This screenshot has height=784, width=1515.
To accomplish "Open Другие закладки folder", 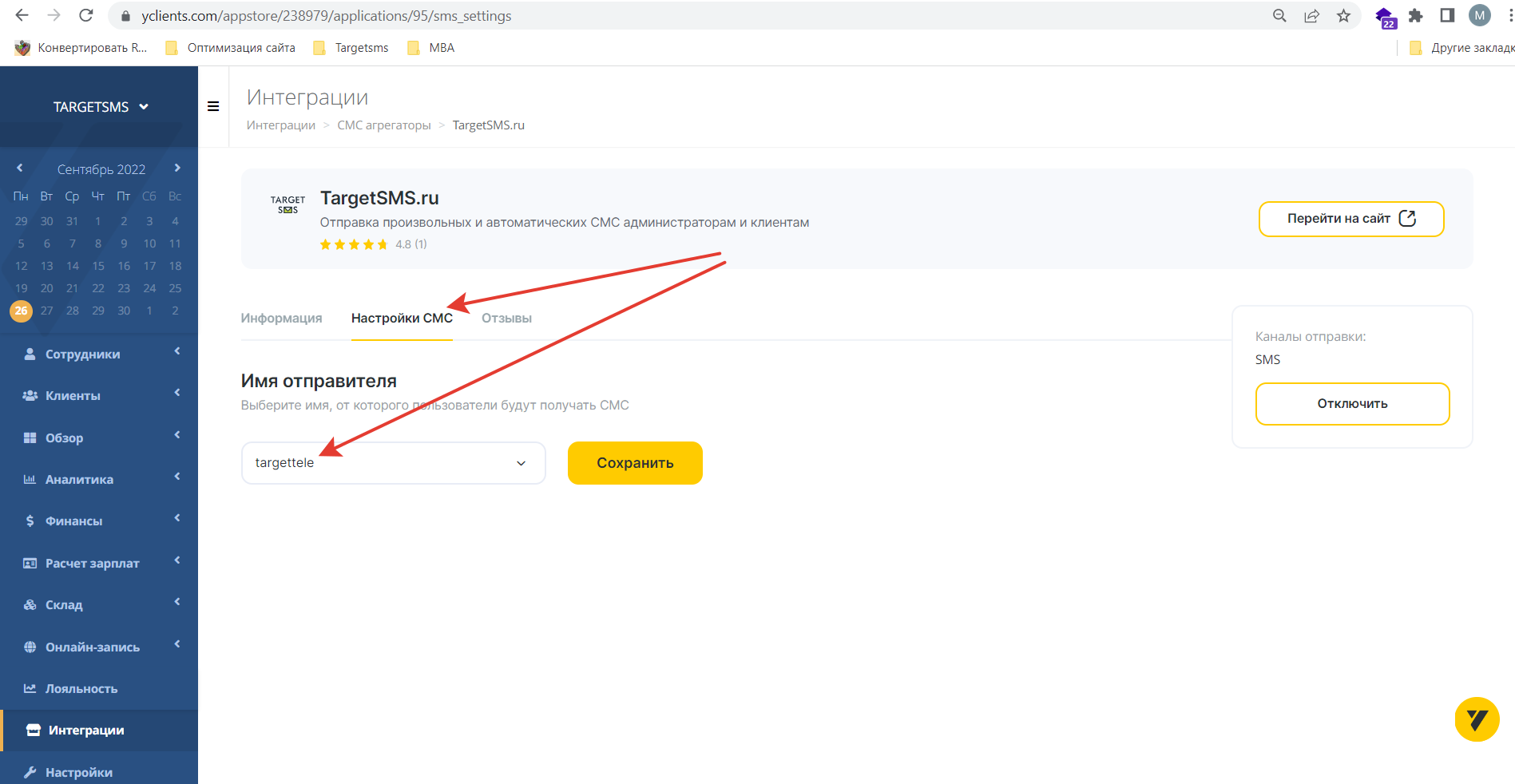I will pos(1461,48).
